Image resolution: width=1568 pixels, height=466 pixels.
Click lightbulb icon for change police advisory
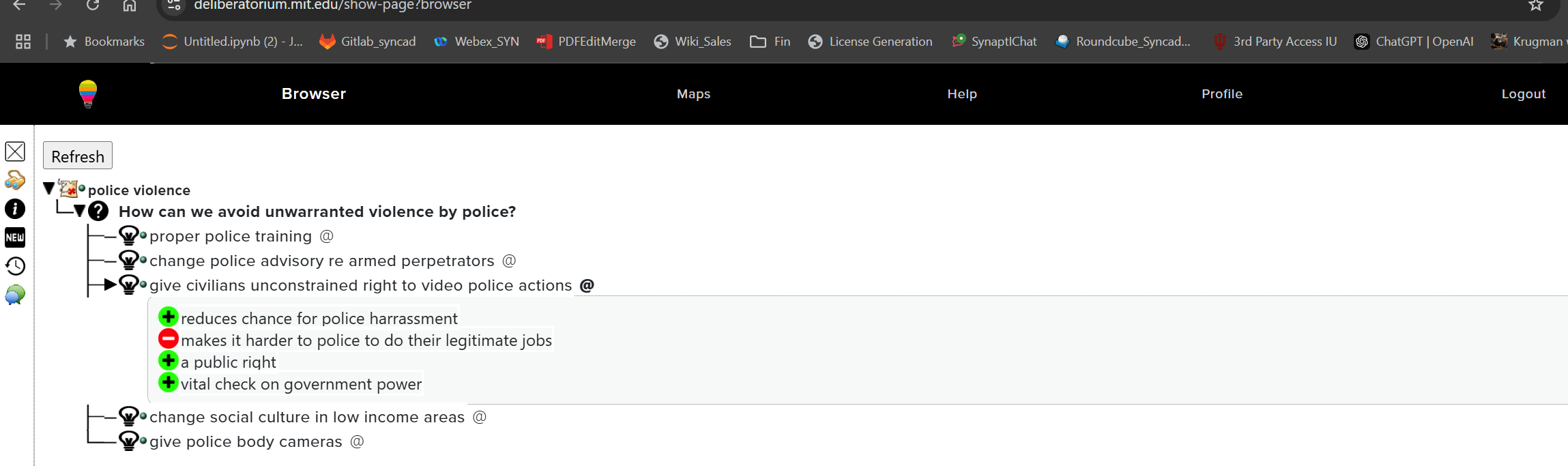point(129,260)
